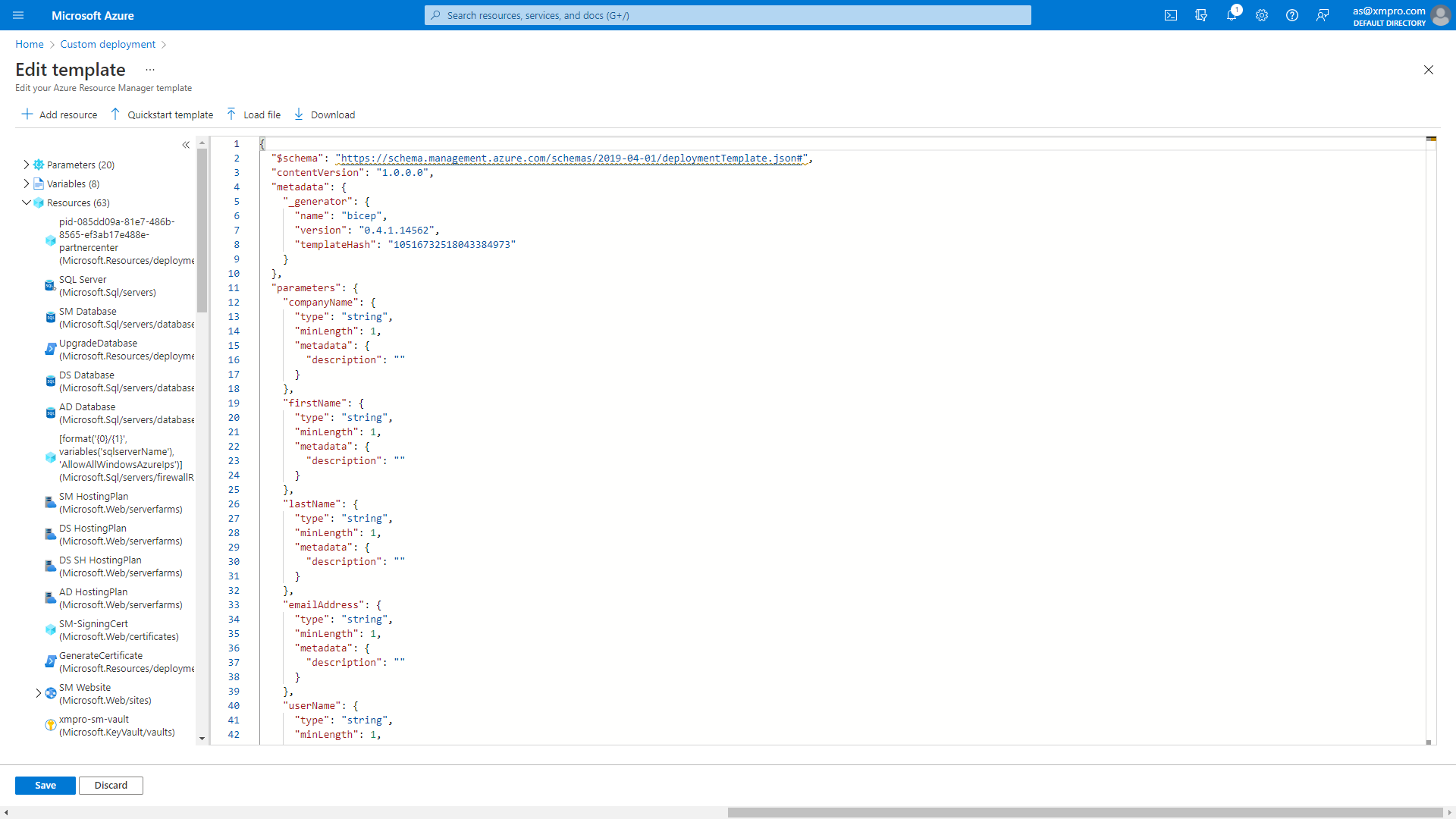The width and height of the screenshot is (1456, 819).
Task: Click the "contentVersion" key on line 3
Action: click(x=318, y=173)
